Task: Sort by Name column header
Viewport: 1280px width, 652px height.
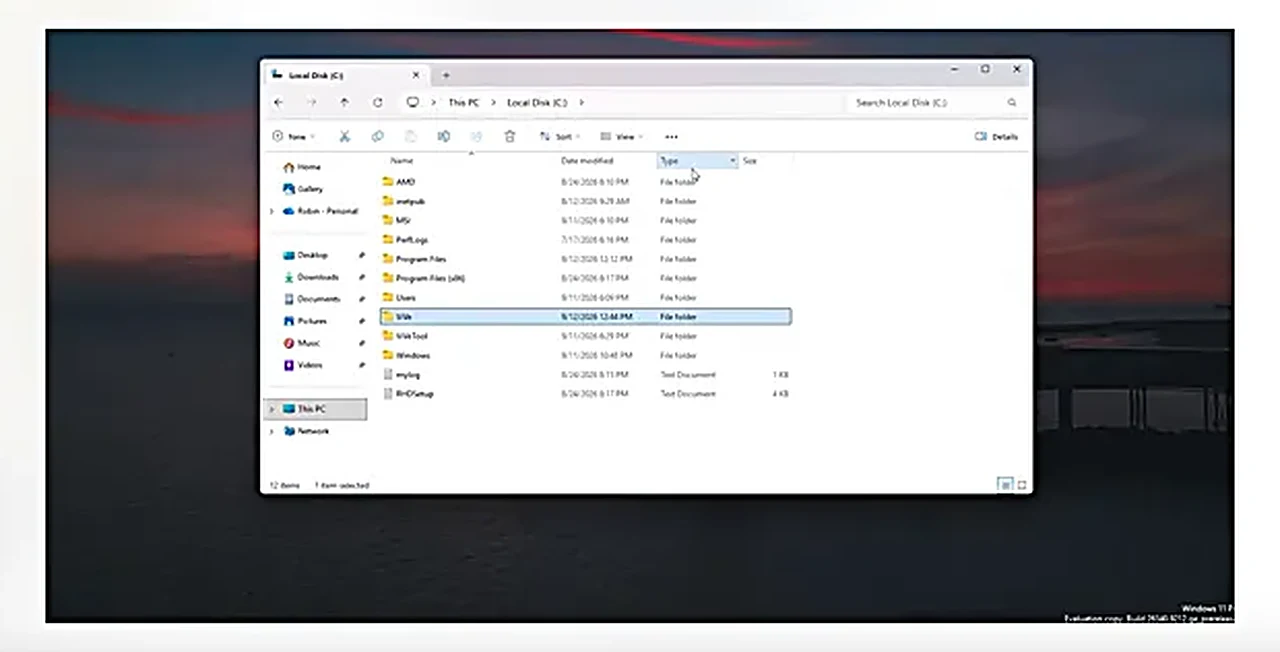Action: (x=401, y=161)
